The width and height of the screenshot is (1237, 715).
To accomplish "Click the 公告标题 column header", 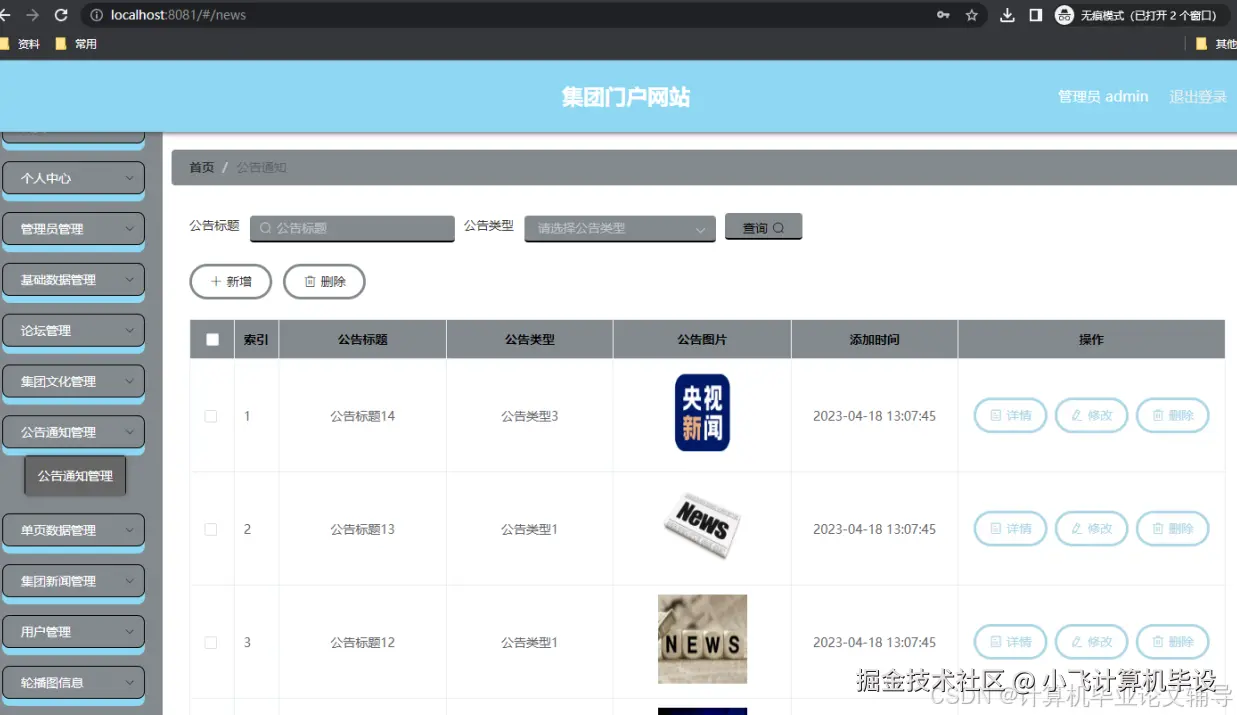I will pos(363,340).
